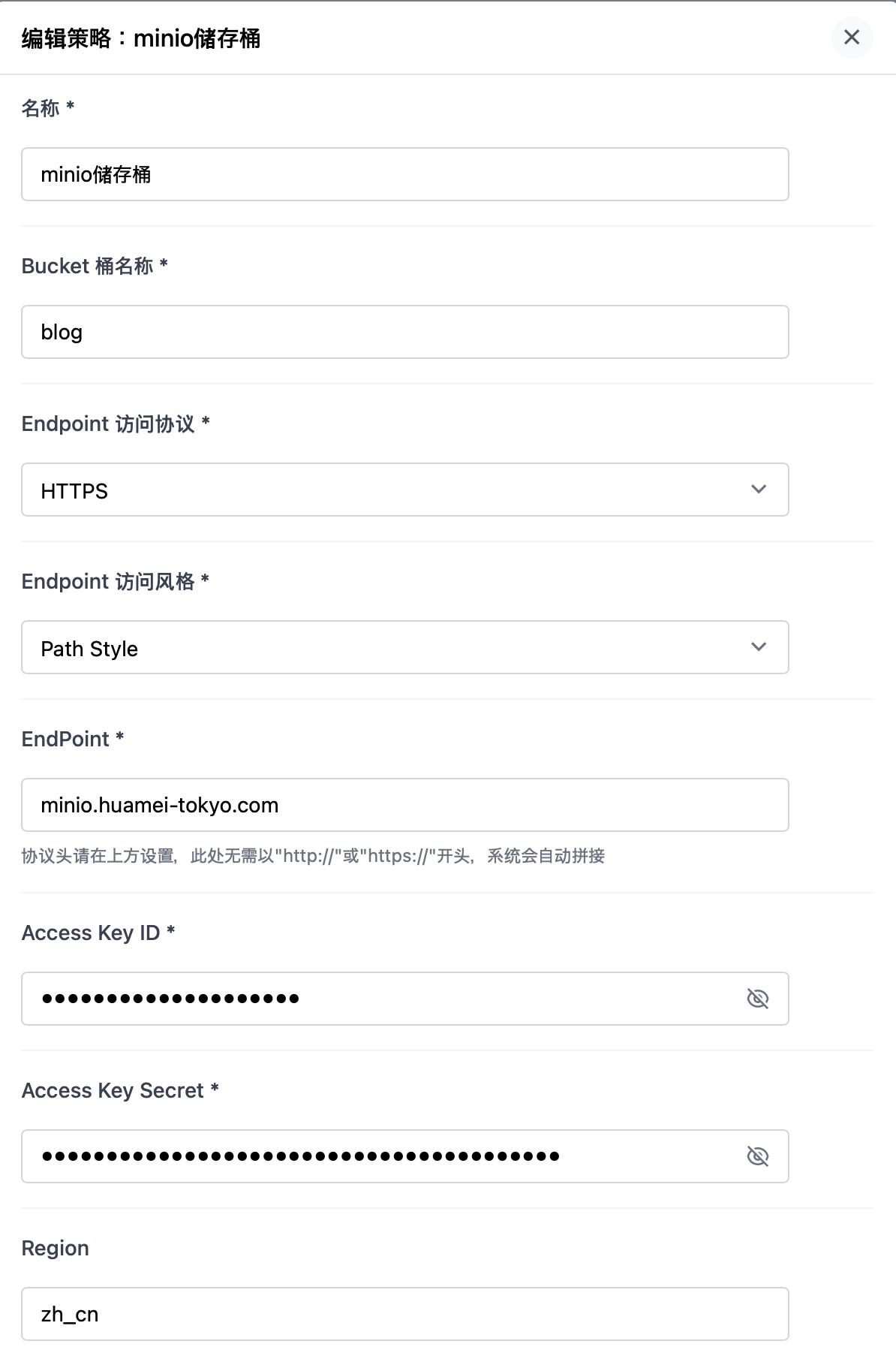The height and width of the screenshot is (1353, 896).
Task: Show the hidden Access Key Secret
Action: [x=758, y=1156]
